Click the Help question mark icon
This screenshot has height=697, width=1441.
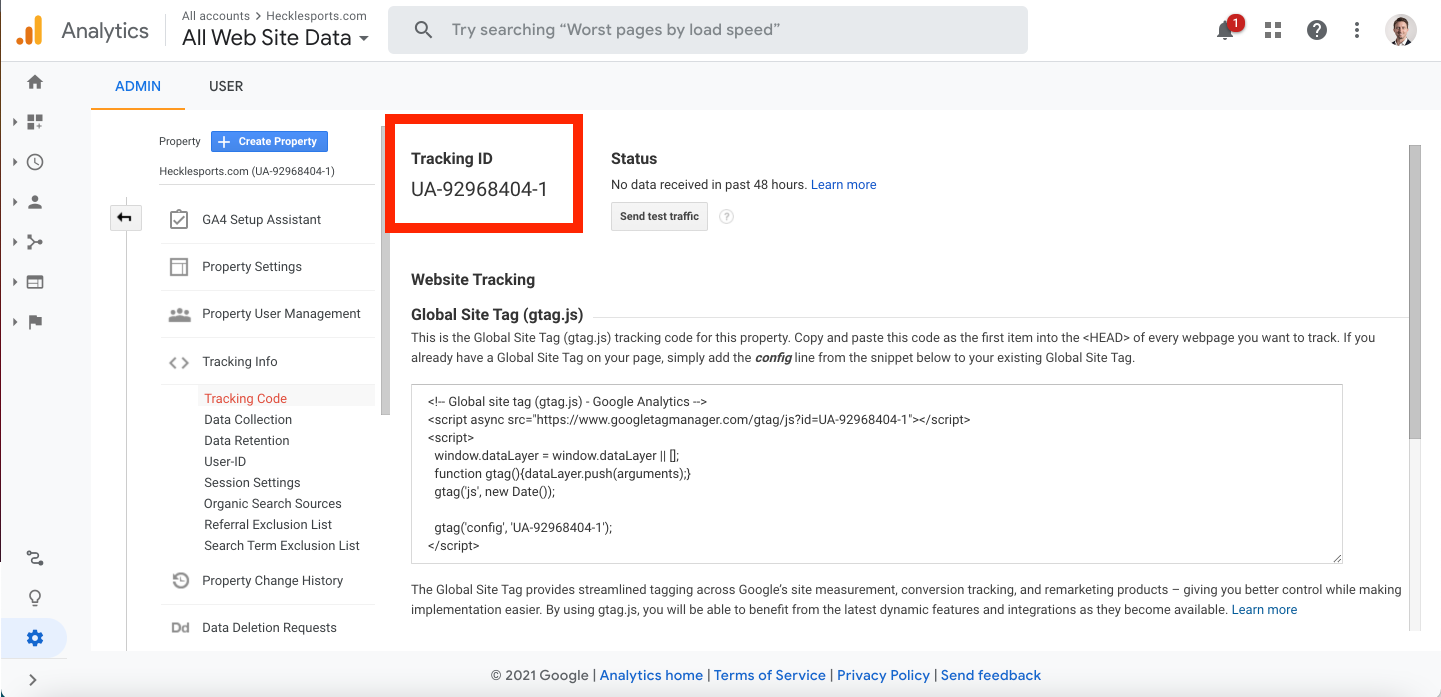(1317, 30)
